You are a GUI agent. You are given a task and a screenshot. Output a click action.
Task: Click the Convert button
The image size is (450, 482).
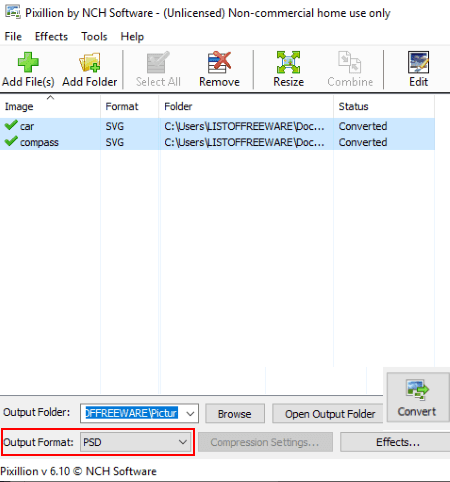417,397
